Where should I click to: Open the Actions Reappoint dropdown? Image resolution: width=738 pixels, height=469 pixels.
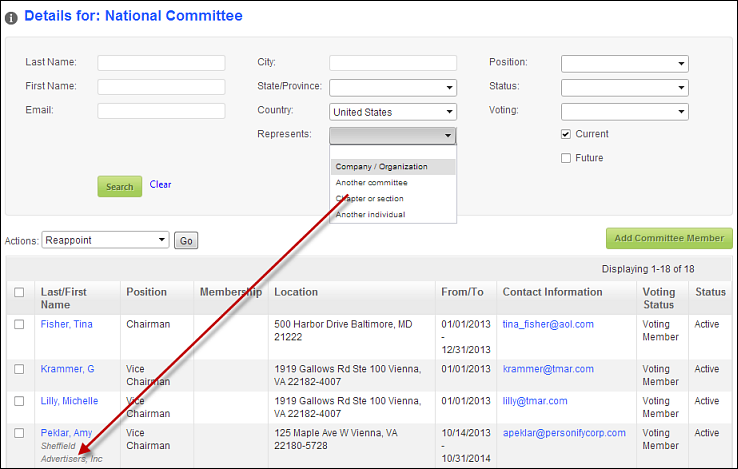(x=105, y=240)
